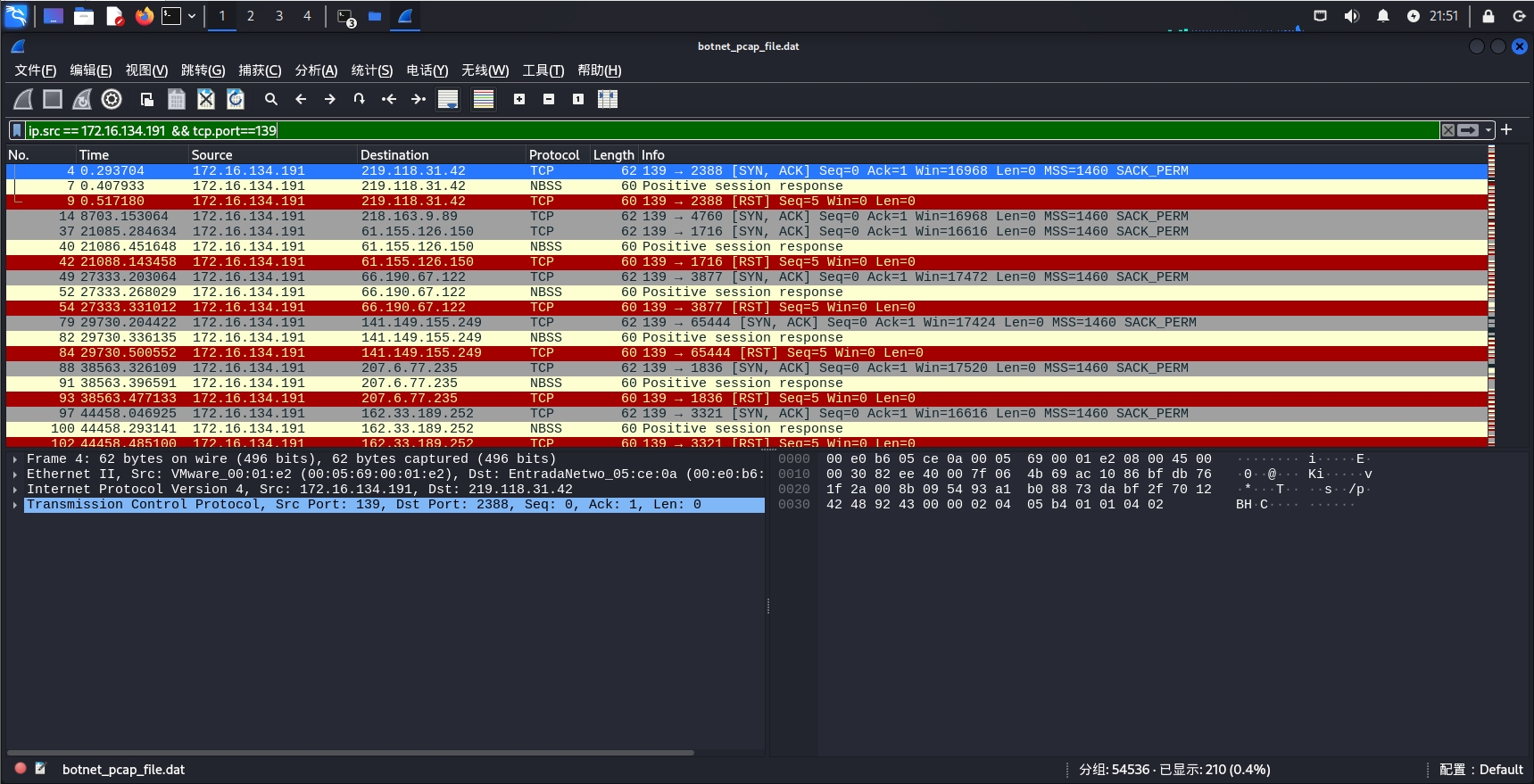Select packet 42 RST row
Viewport: 1534px width, 784px height.
(x=746, y=262)
